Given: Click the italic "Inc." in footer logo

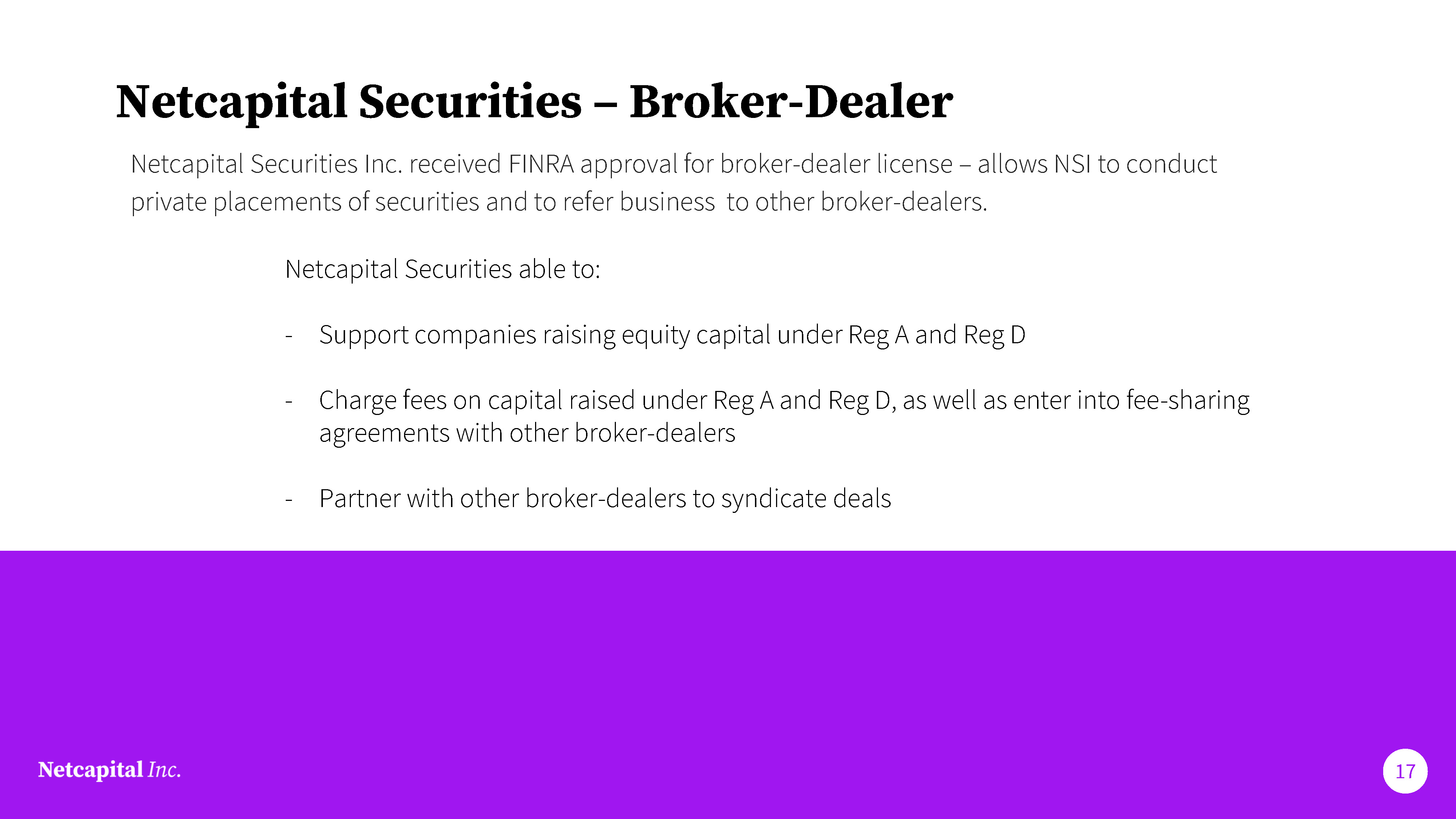Looking at the screenshot, I should point(164,770).
